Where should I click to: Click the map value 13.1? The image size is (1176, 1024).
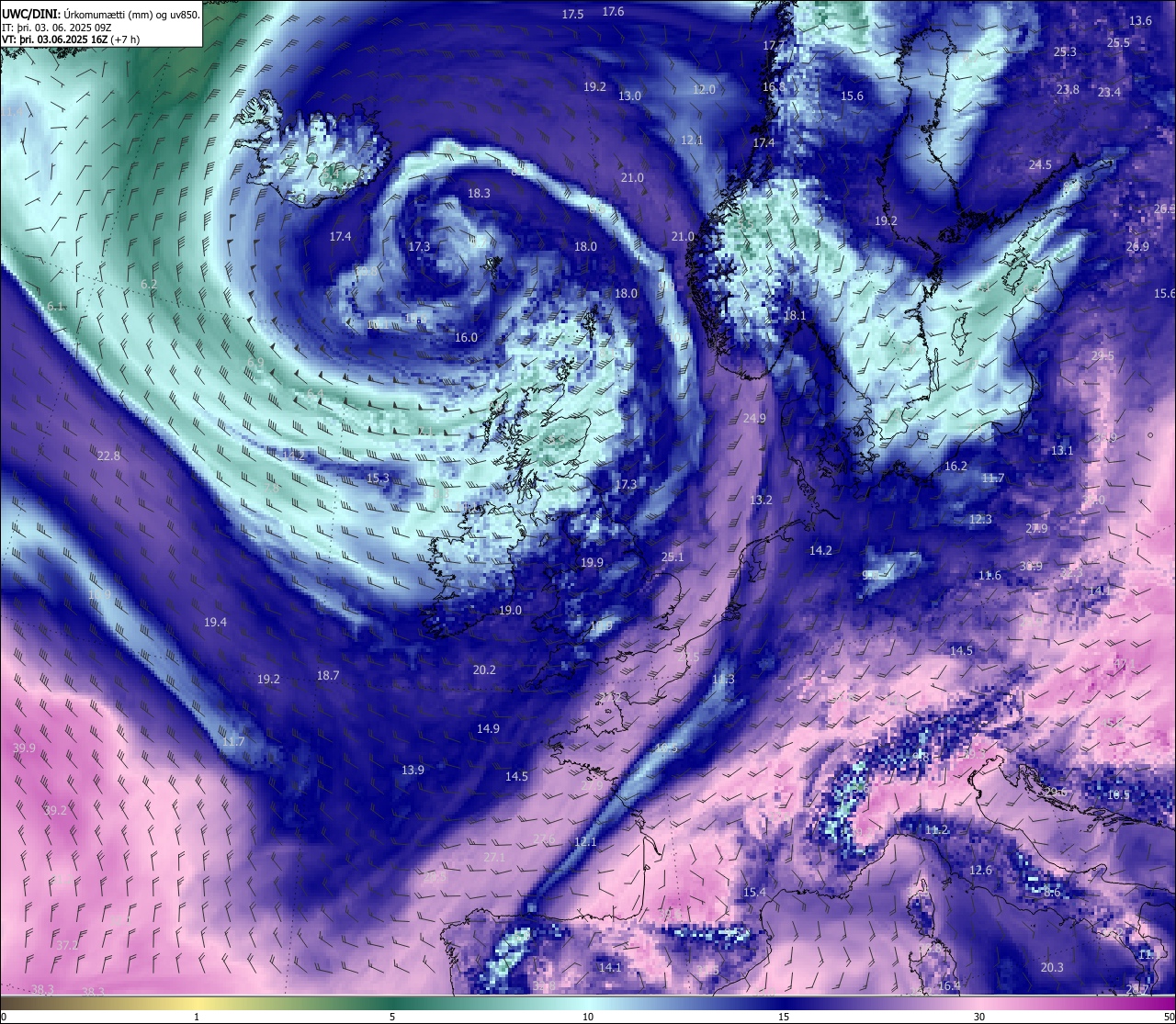[x=1062, y=451]
